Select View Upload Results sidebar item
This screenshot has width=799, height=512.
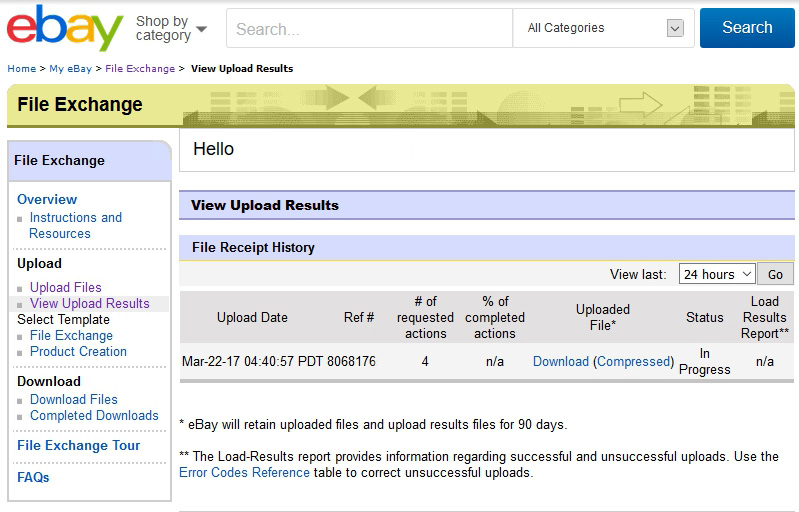tap(90, 304)
